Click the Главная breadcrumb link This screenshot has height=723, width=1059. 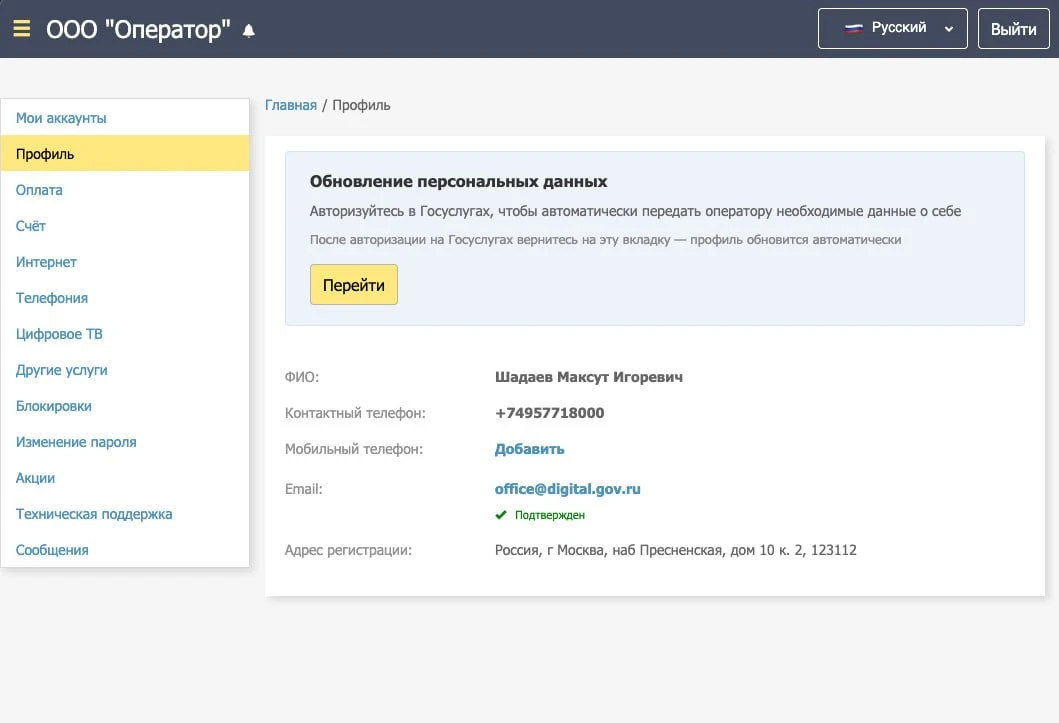coord(290,105)
